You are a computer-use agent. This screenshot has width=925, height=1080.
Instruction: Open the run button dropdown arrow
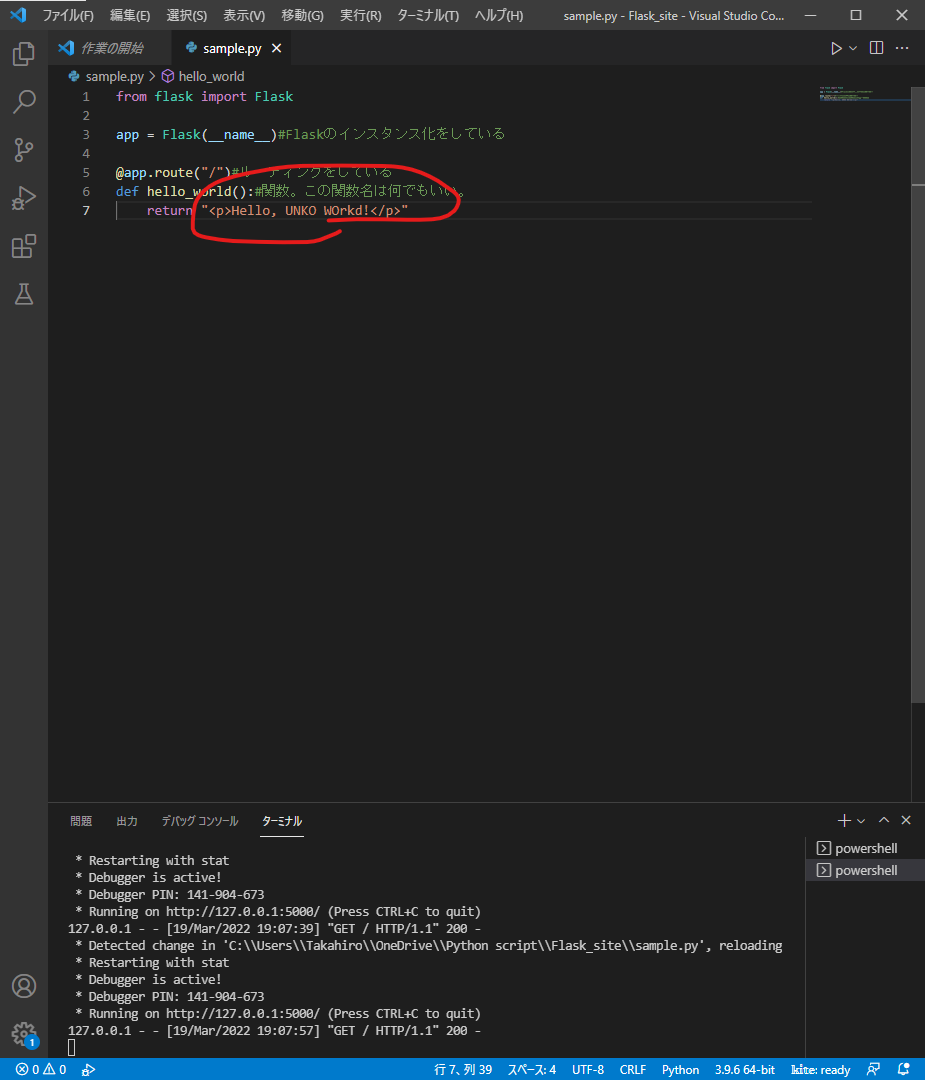(853, 48)
